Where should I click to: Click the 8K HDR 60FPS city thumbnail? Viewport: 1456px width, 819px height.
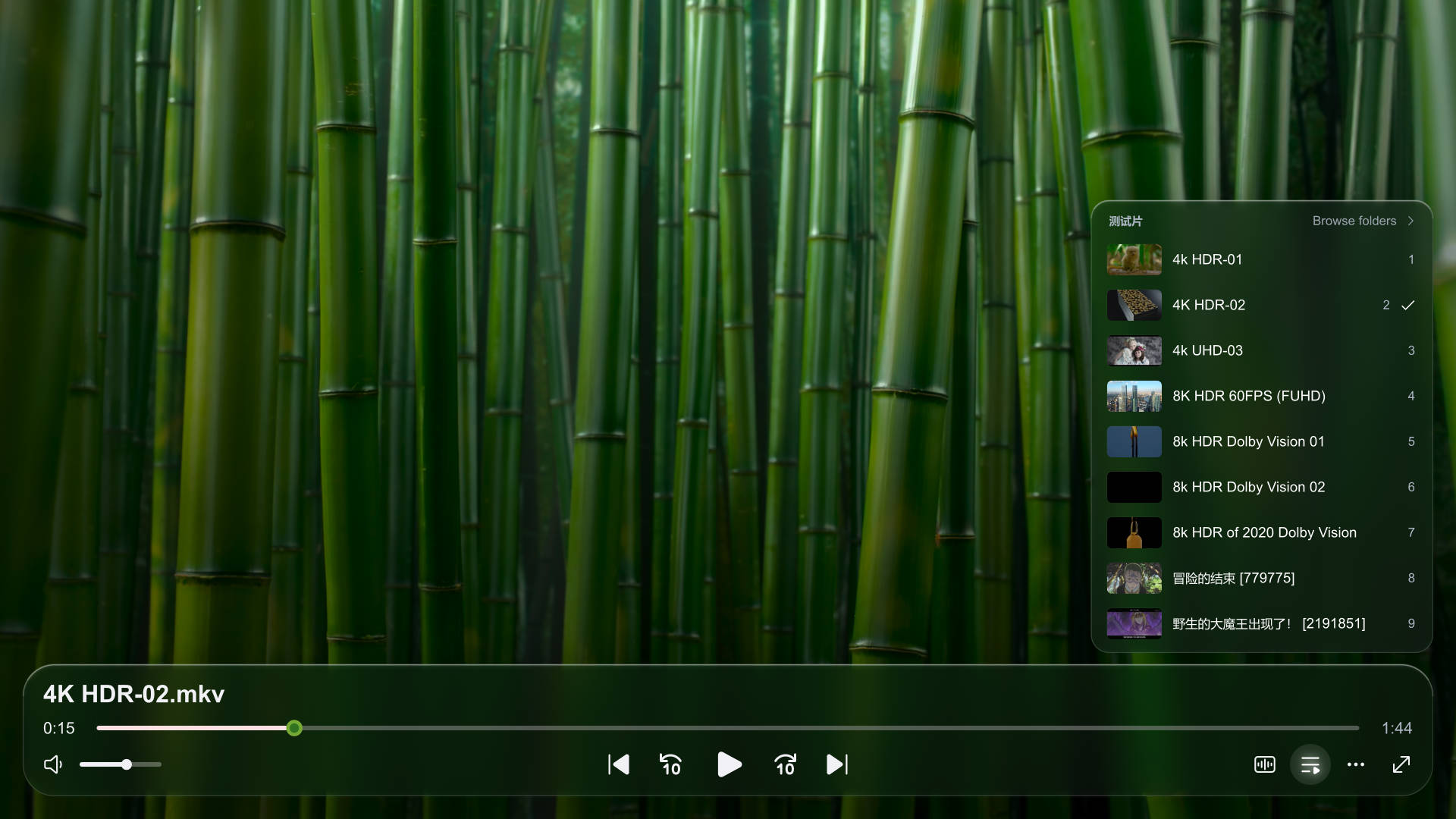pos(1134,396)
